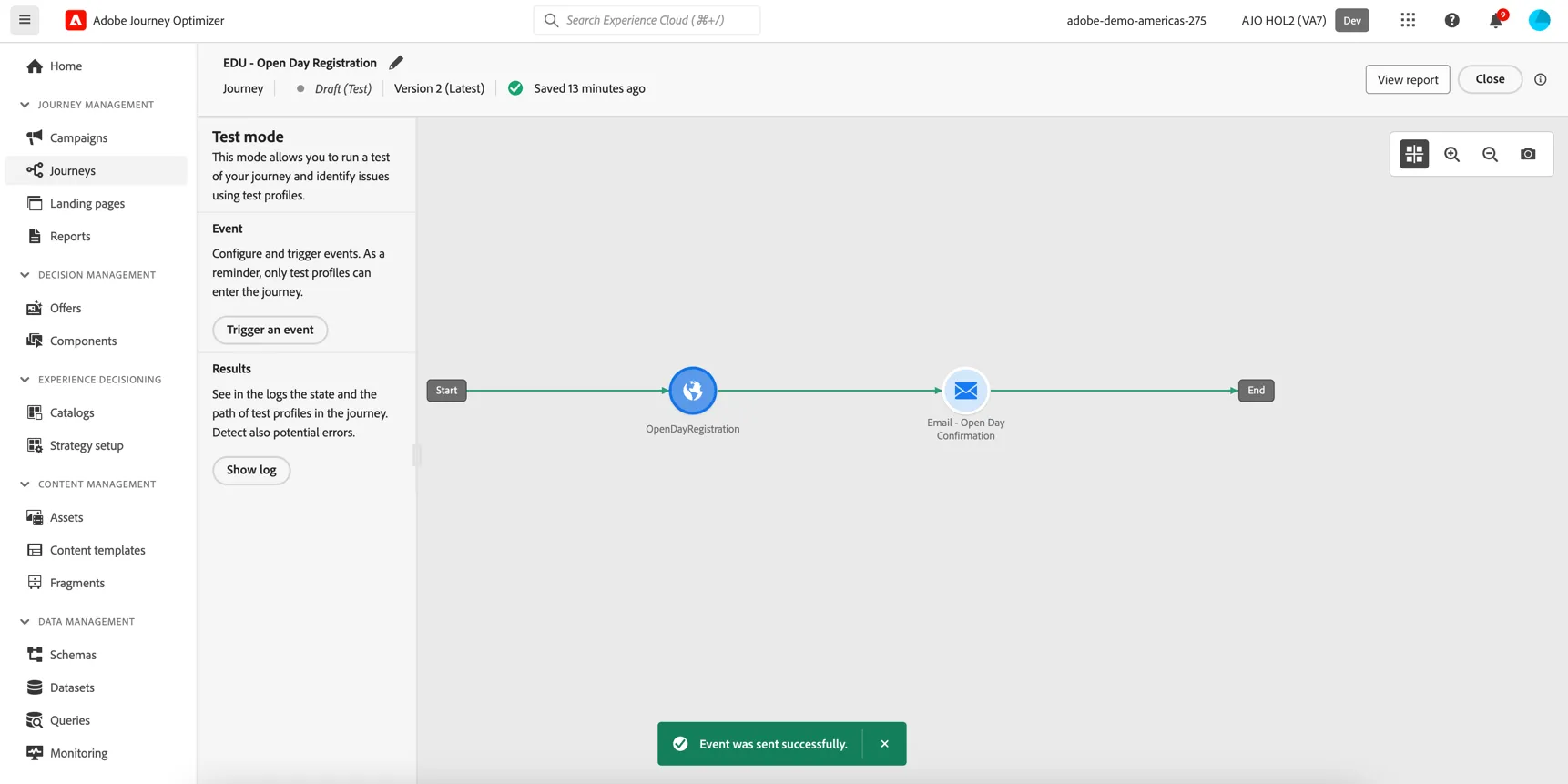Image resolution: width=1568 pixels, height=784 pixels.
Task: Open the notifications bell
Action: [x=1496, y=20]
